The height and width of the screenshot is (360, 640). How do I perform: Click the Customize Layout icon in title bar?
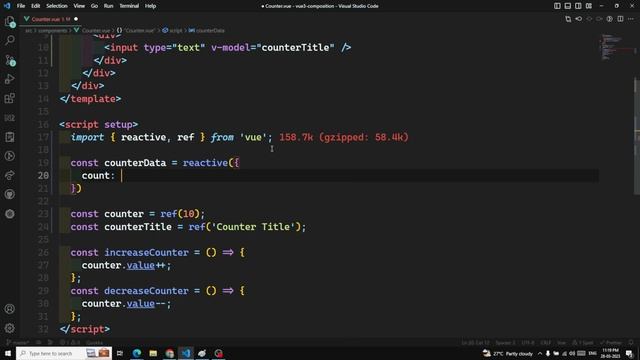point(589,6)
